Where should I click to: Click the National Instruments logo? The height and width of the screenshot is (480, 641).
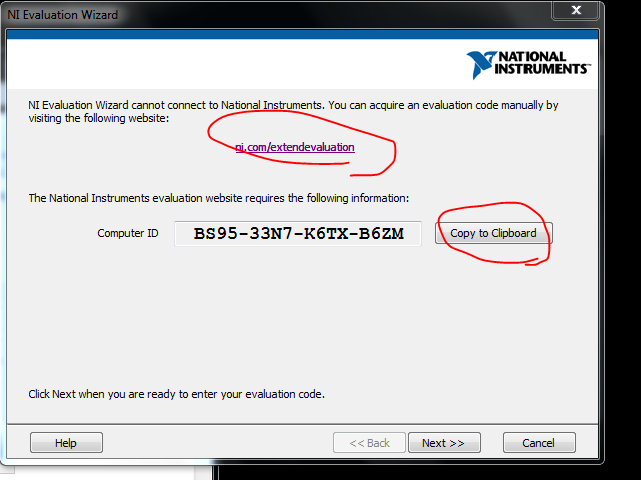529,64
